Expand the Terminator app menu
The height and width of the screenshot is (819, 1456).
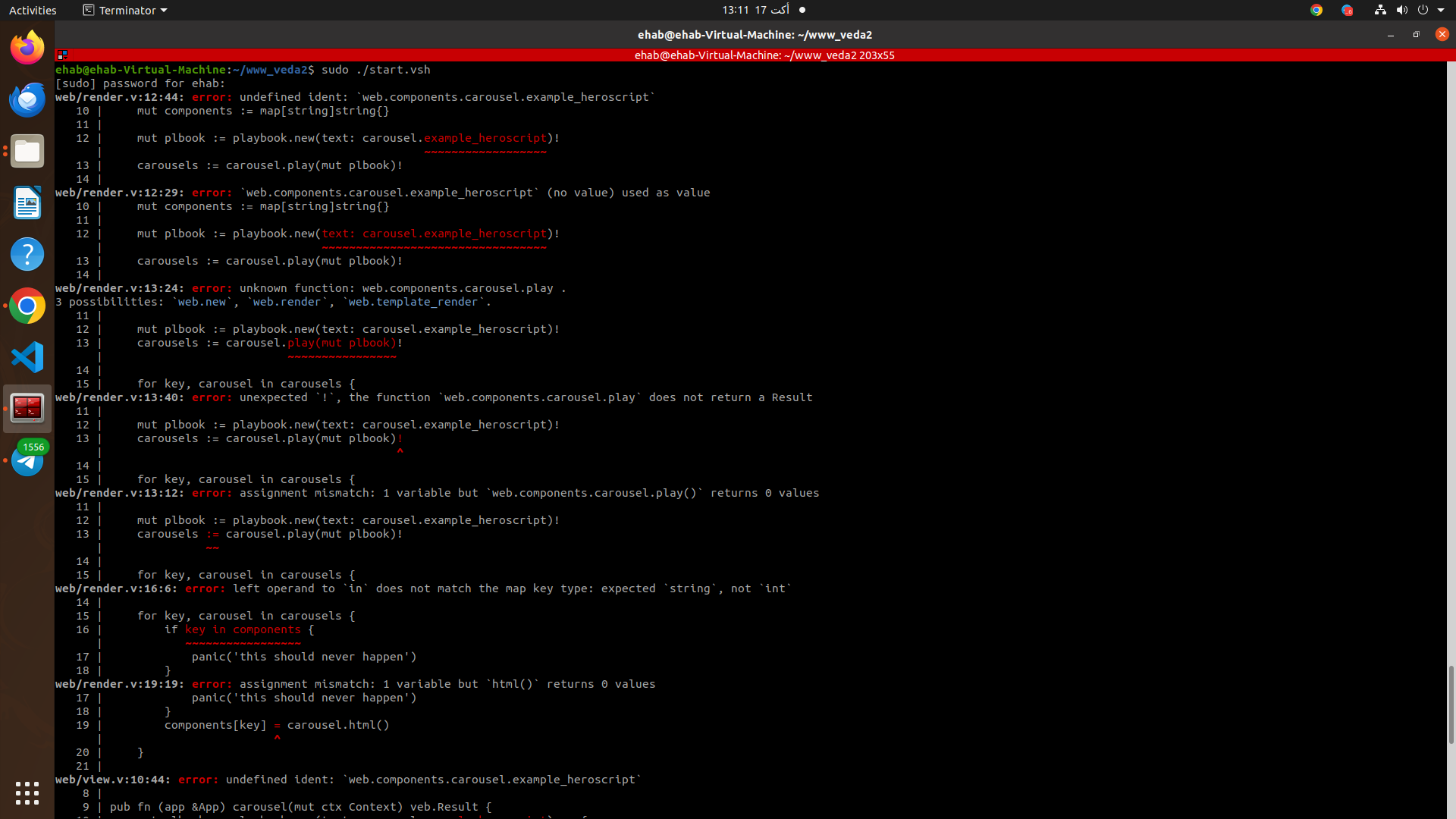(125, 10)
